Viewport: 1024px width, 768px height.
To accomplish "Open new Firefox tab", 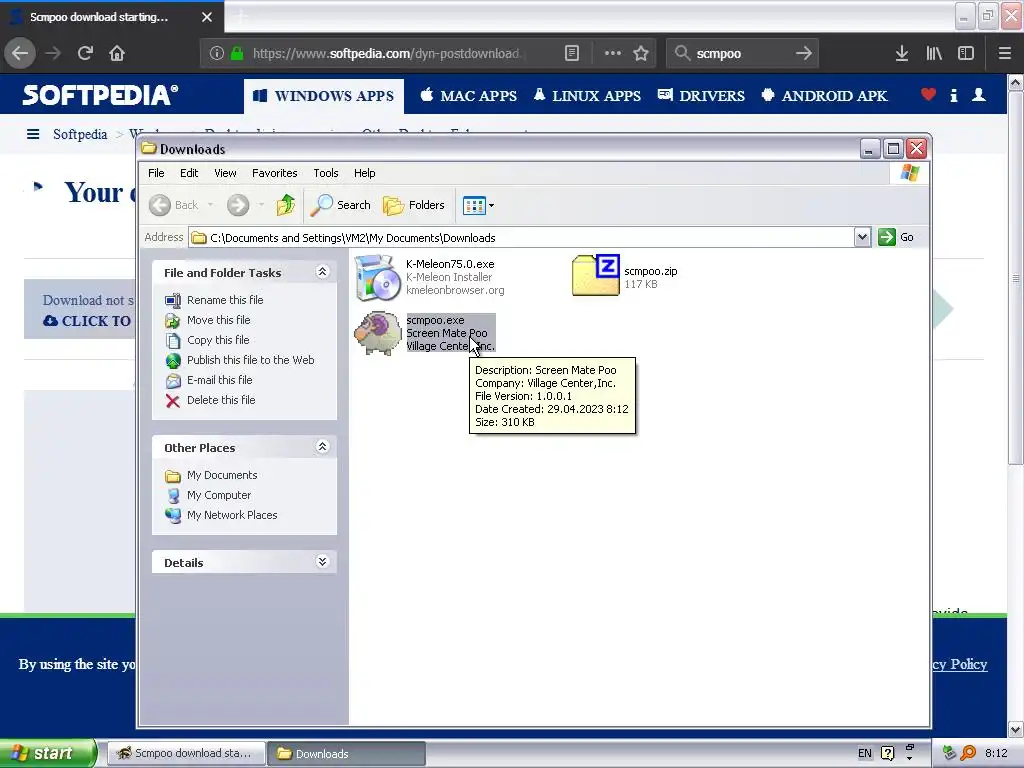I will 241,17.
